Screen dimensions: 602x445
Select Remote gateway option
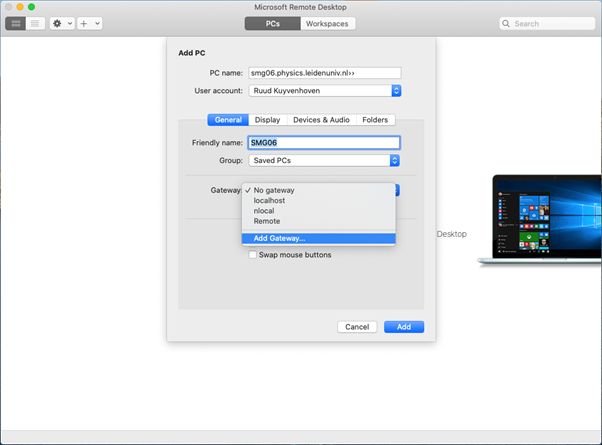click(x=268, y=221)
